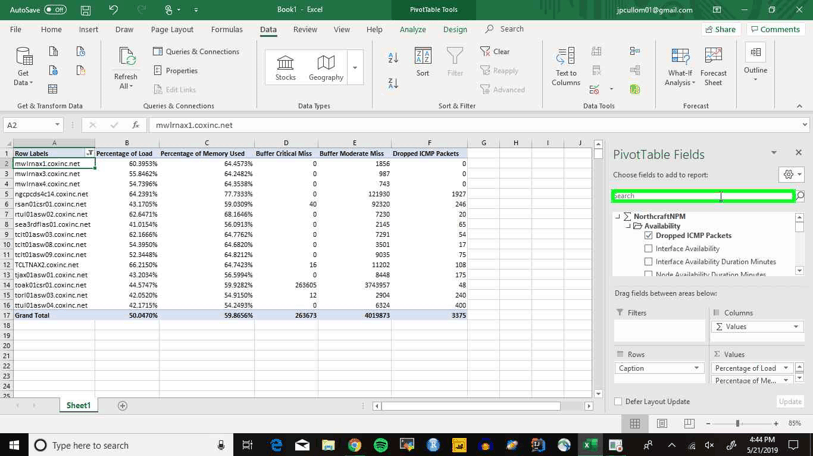Image resolution: width=815 pixels, height=457 pixels.
Task: Open connection Properties
Action: 176,71
